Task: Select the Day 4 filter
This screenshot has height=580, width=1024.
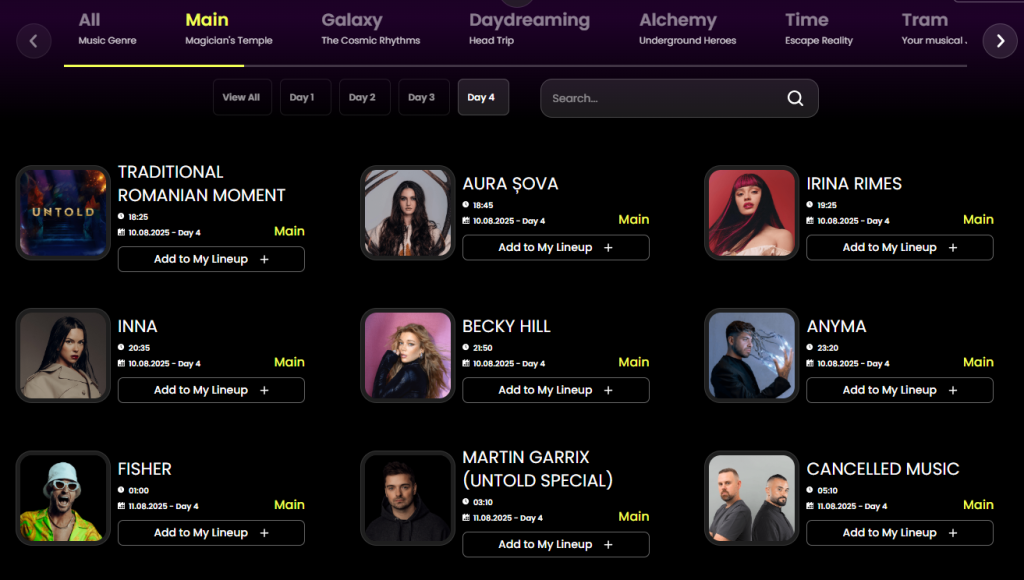Action: (x=483, y=97)
